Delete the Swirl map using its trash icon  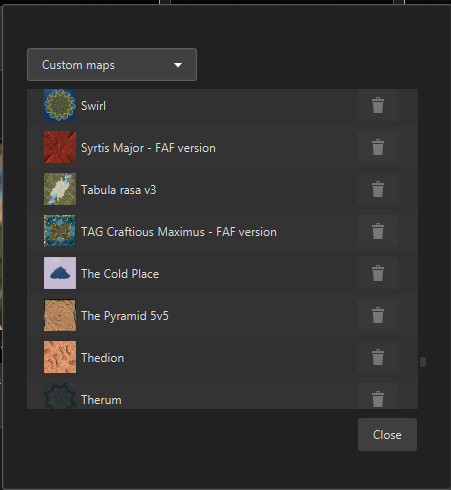pos(378,105)
